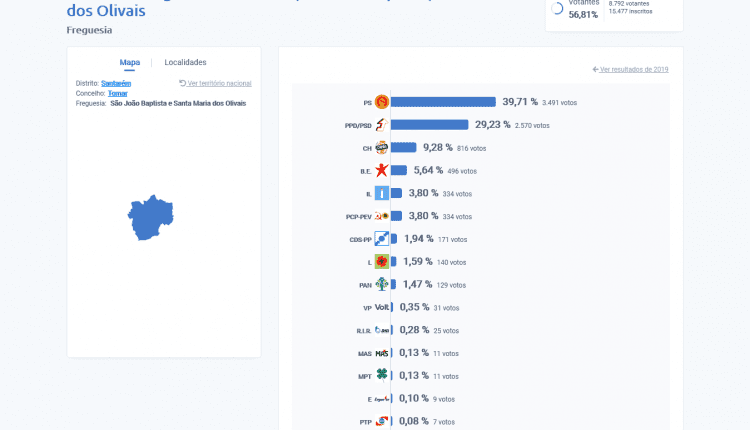Image resolution: width=750 pixels, height=430 pixels.
Task: Click the '496 votos' text
Action: point(462,171)
